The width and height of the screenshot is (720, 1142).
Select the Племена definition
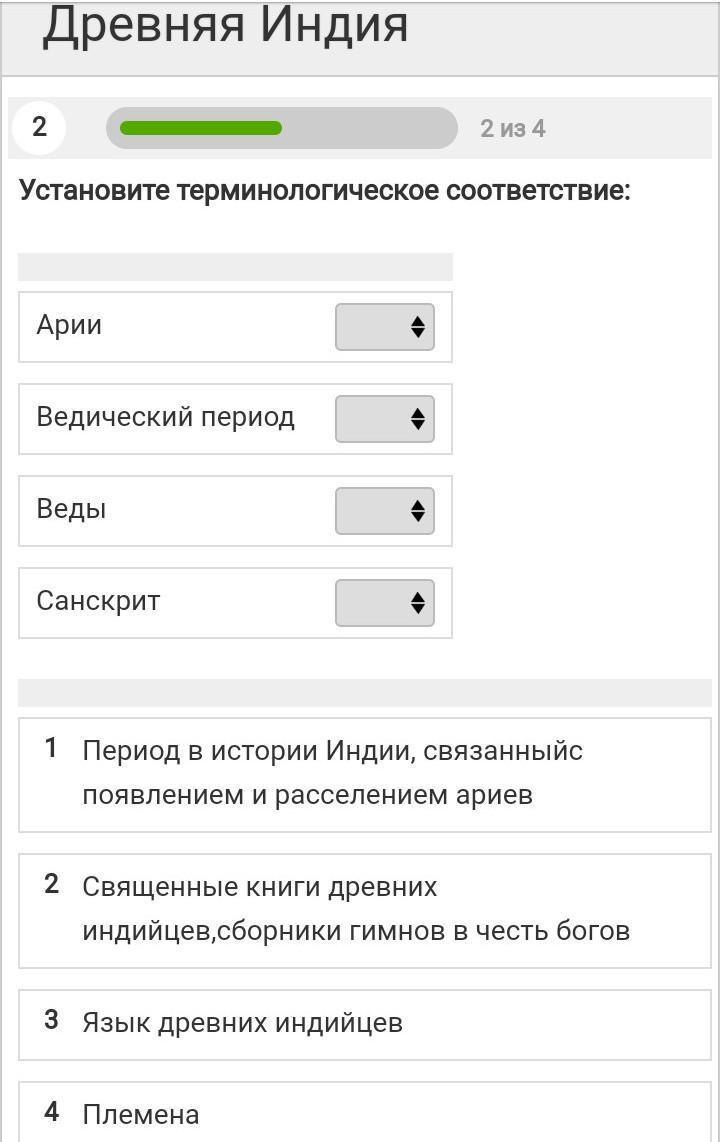click(141, 1114)
